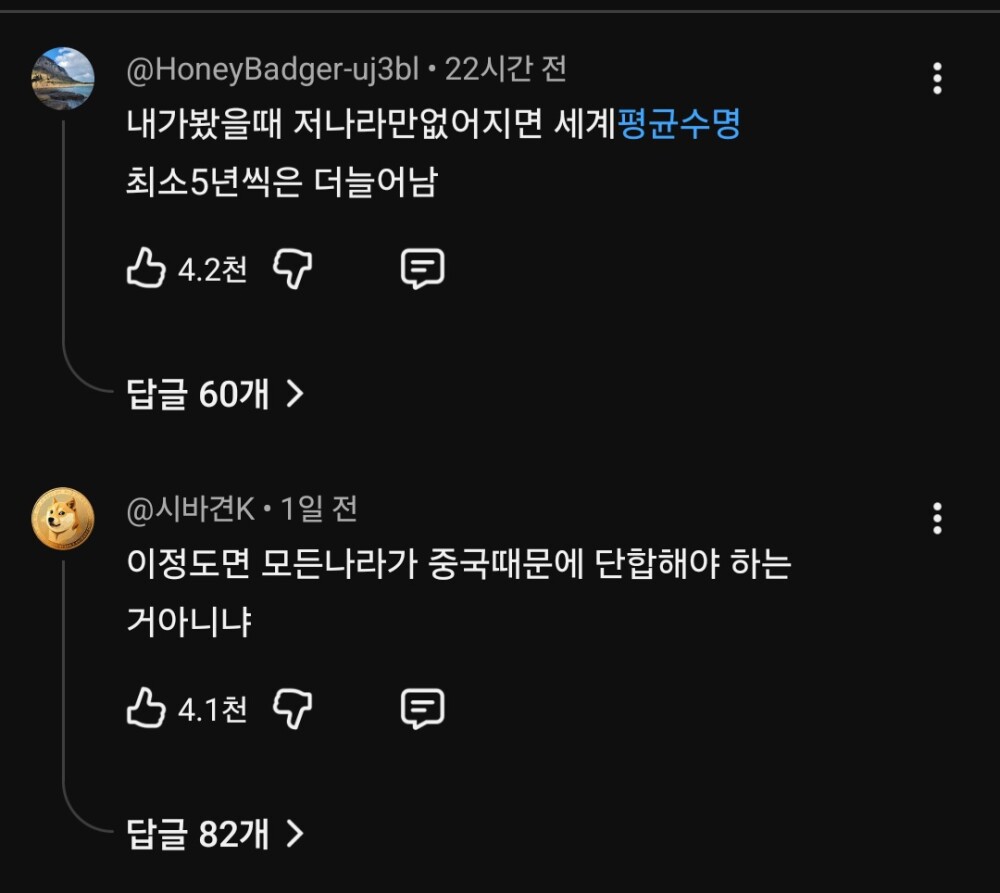Click the 4.1천 like count
Viewport: 1000px width, 893px height.
[x=212, y=710]
